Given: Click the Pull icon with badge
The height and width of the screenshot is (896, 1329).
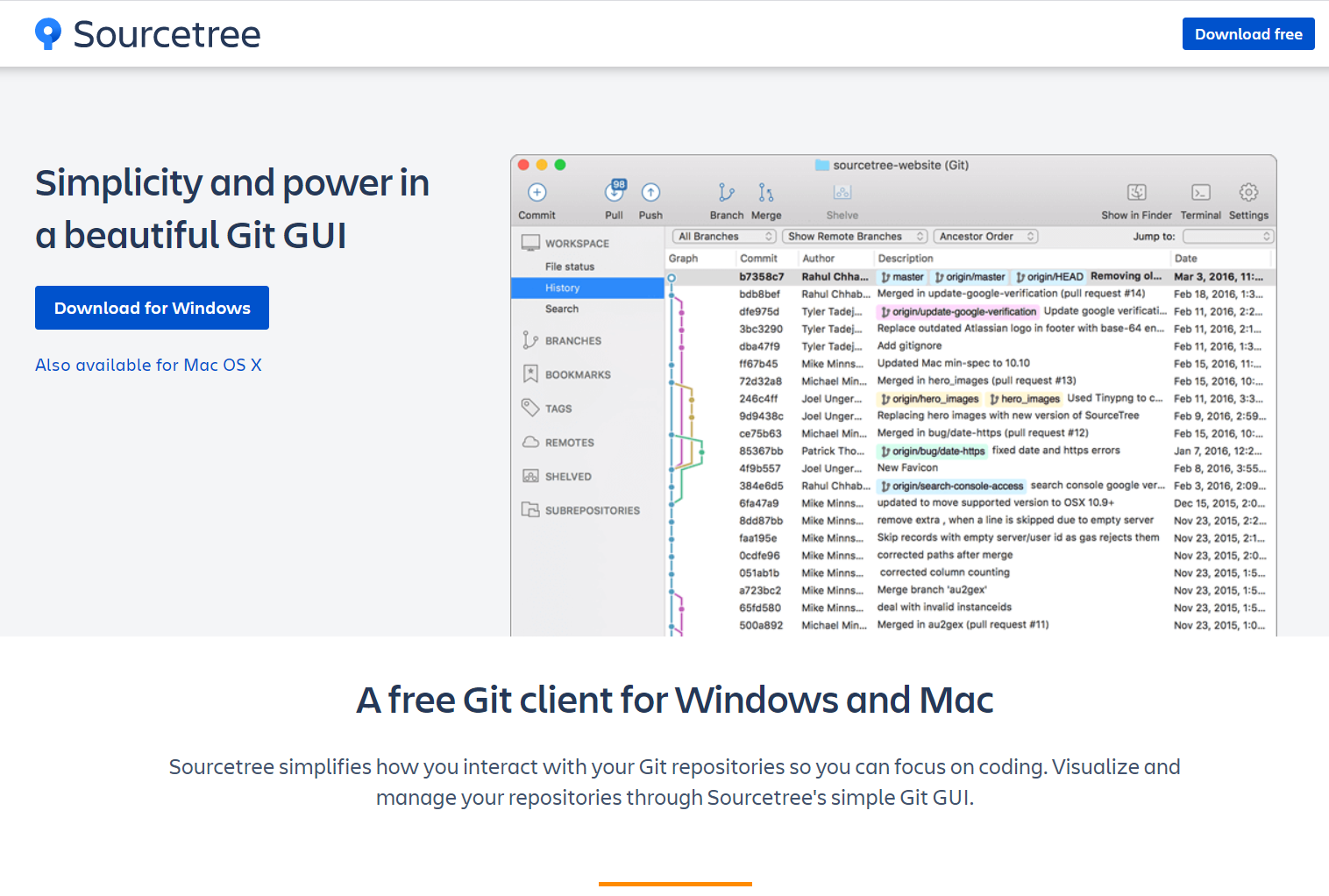Looking at the screenshot, I should point(615,190).
